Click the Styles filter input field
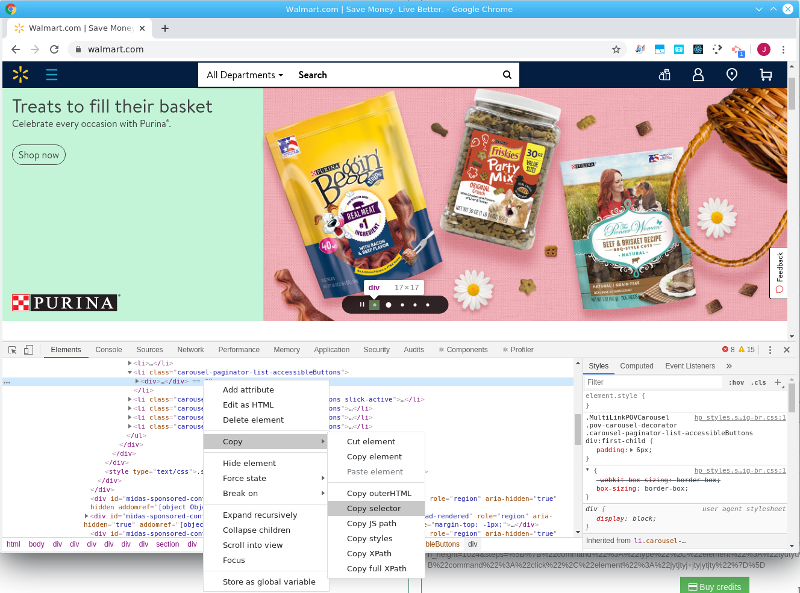 click(x=650, y=382)
